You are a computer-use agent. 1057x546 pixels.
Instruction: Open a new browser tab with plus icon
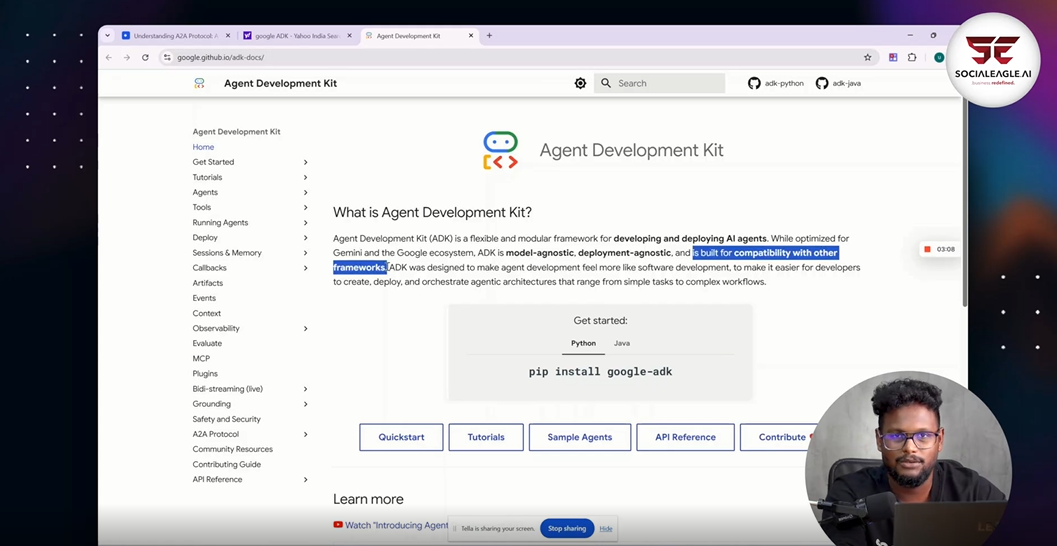[x=489, y=35]
